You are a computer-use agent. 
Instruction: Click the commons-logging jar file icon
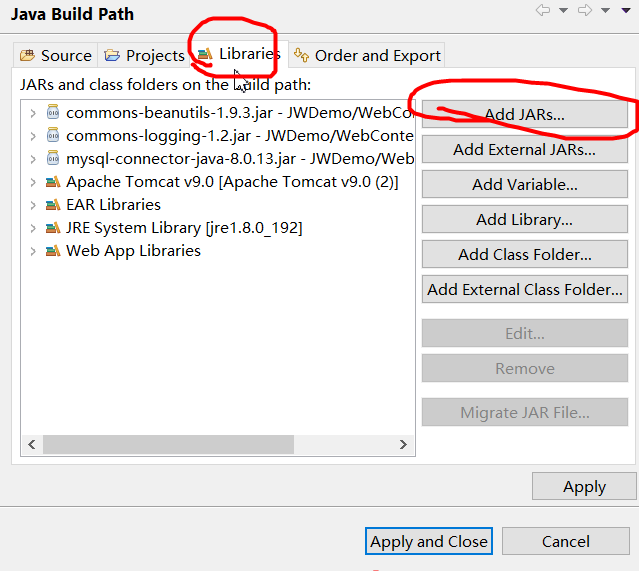[53, 135]
